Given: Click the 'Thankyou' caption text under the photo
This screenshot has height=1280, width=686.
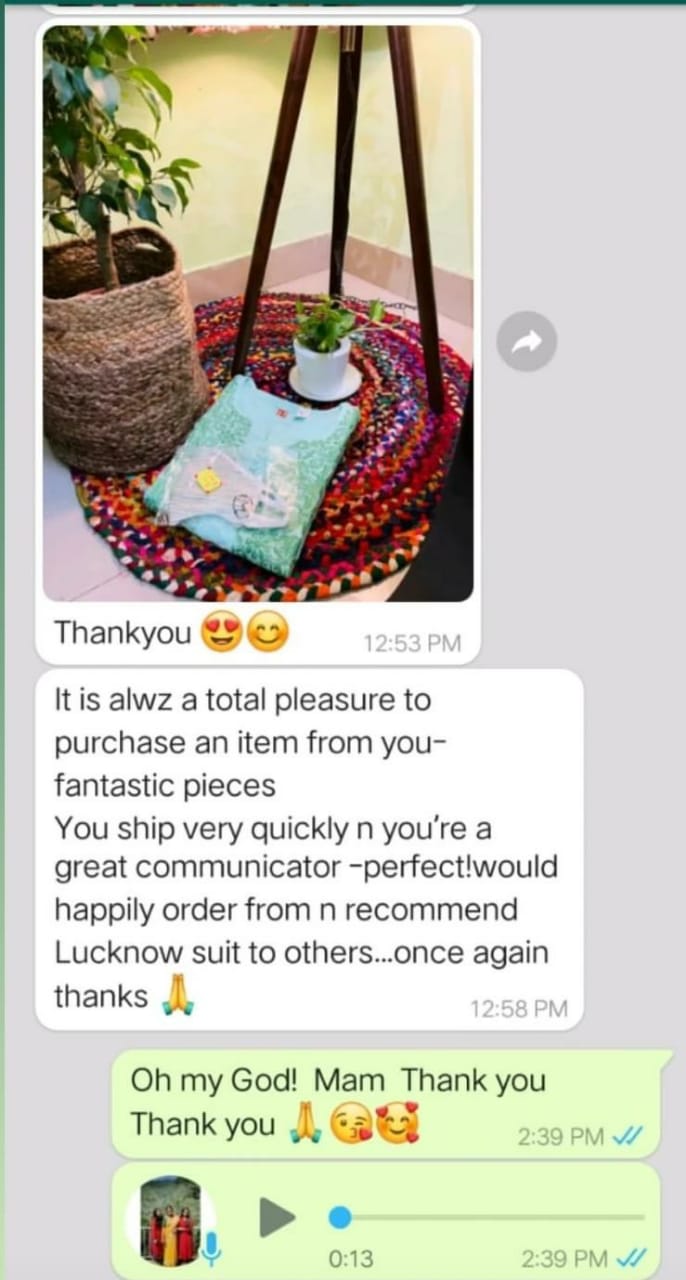Looking at the screenshot, I should 122,633.
